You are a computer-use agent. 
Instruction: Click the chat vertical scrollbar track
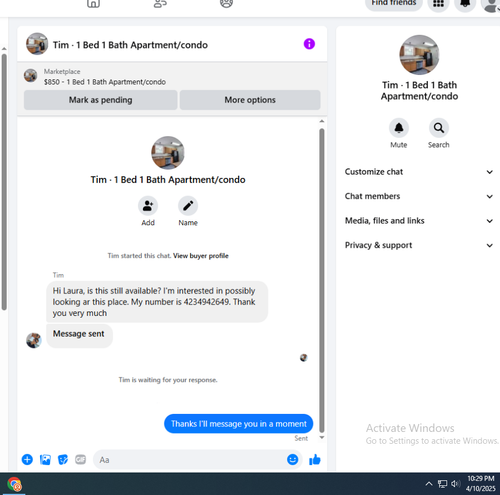[x=322, y=280]
